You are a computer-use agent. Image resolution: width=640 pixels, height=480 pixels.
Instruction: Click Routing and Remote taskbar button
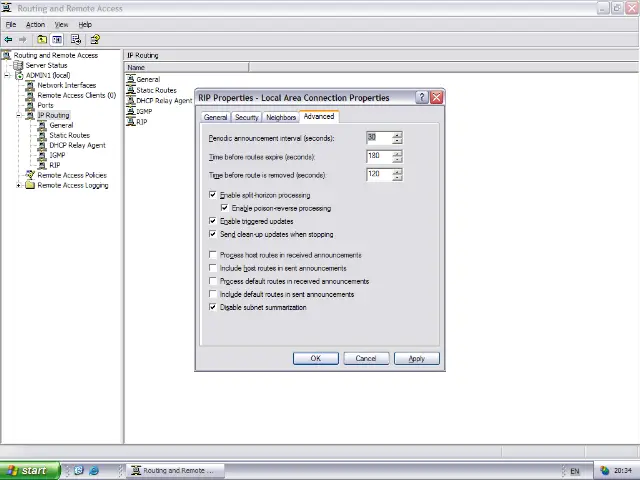tap(175, 471)
